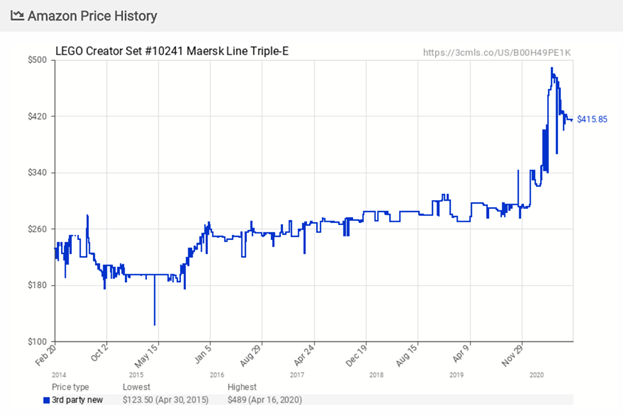Click the Lowest column header in legend
Viewport: 623px width, 415px height.
[138, 386]
